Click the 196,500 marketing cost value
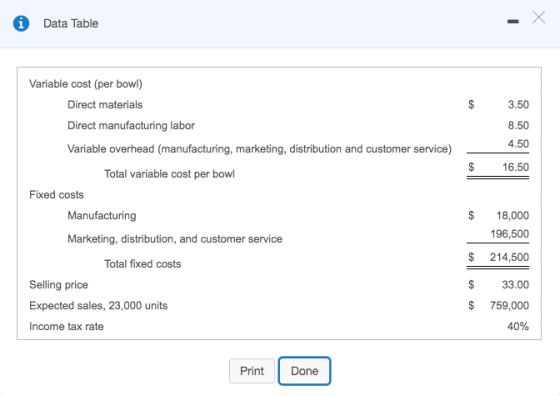The width and height of the screenshot is (560, 396). pos(510,234)
